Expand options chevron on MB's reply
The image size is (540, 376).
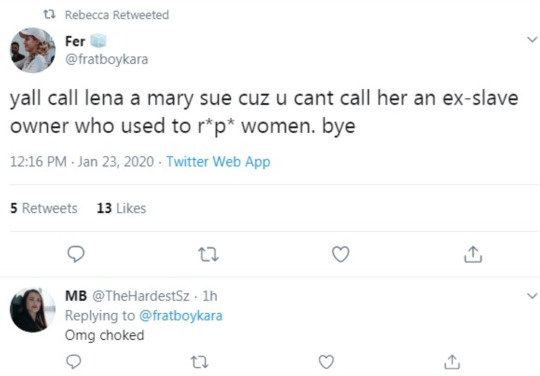pyautogui.click(x=532, y=296)
